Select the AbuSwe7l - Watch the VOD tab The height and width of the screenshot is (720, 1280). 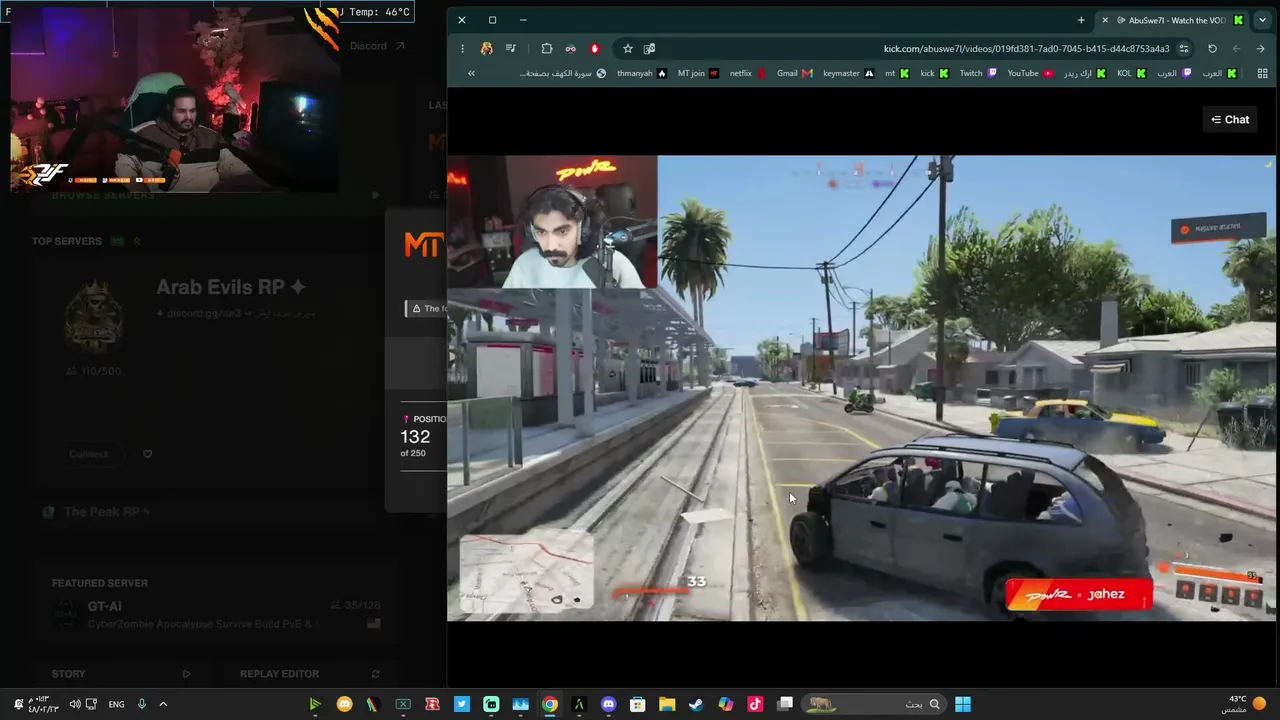[1172, 20]
